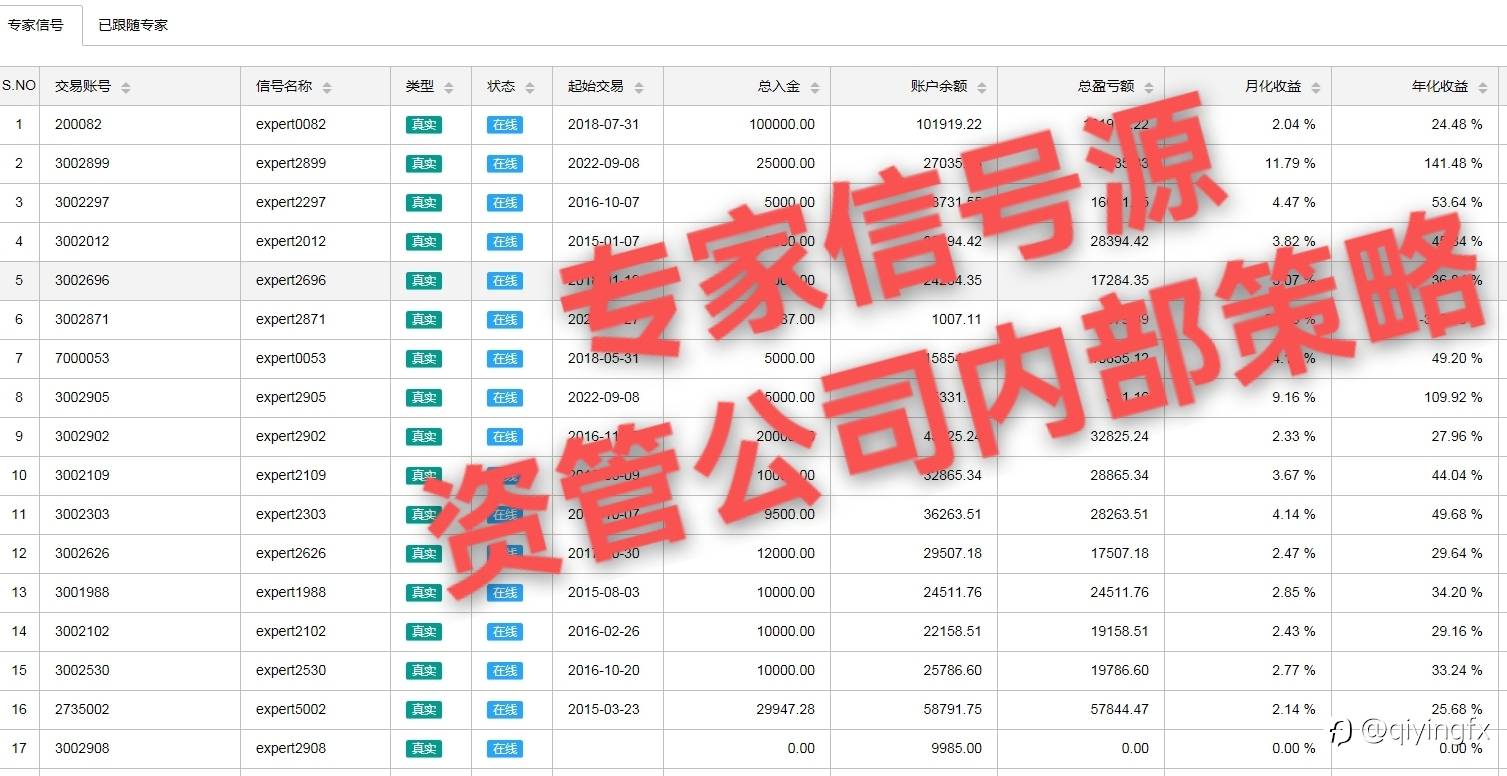Viewport: 1507px width, 776px height.
Task: Click the sort icon next to 状态
Action: [530, 88]
